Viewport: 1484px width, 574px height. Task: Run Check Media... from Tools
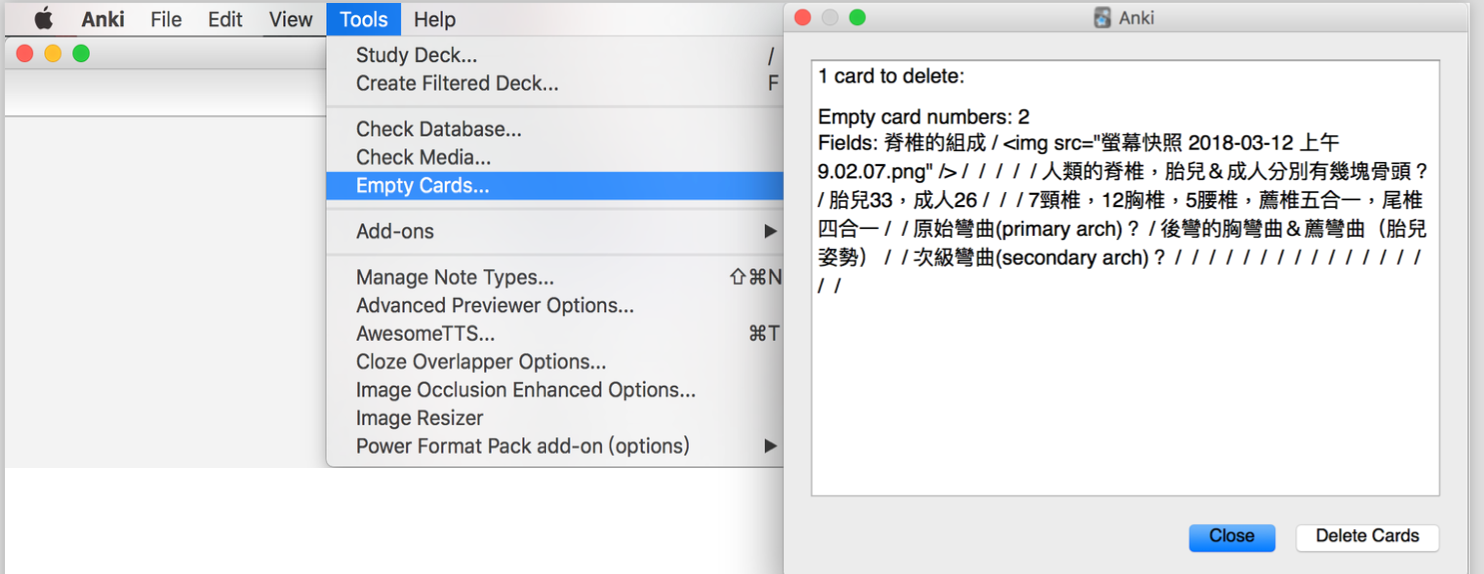coord(555,157)
